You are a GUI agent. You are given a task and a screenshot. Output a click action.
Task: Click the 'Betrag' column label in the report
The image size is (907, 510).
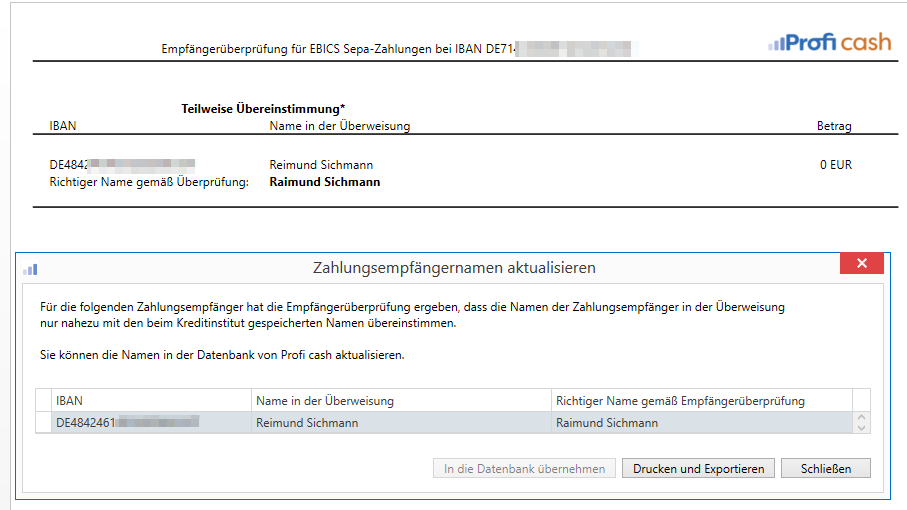point(834,126)
